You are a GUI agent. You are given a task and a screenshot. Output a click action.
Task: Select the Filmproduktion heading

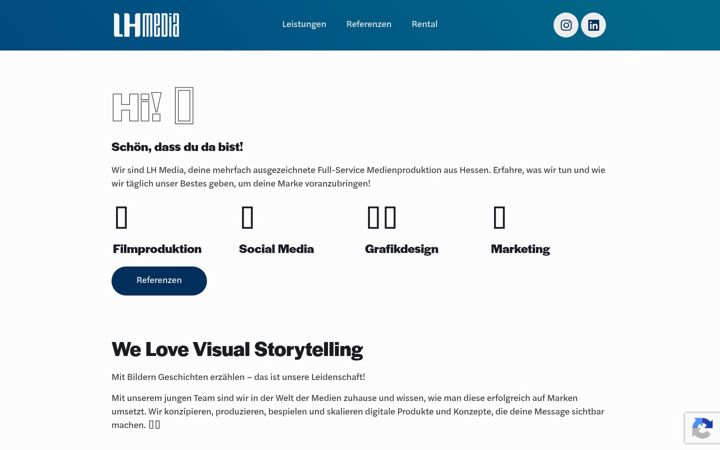(x=157, y=249)
